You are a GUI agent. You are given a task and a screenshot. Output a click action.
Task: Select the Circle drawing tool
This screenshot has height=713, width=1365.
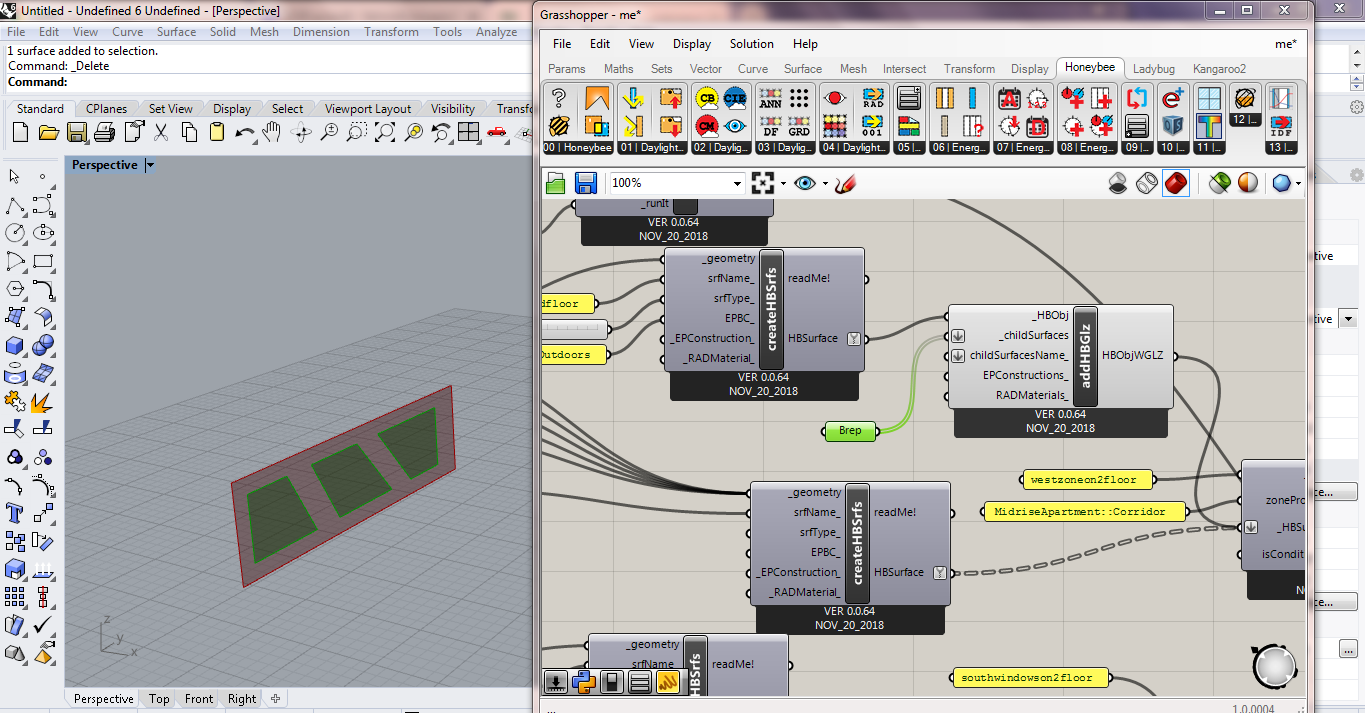[15, 233]
